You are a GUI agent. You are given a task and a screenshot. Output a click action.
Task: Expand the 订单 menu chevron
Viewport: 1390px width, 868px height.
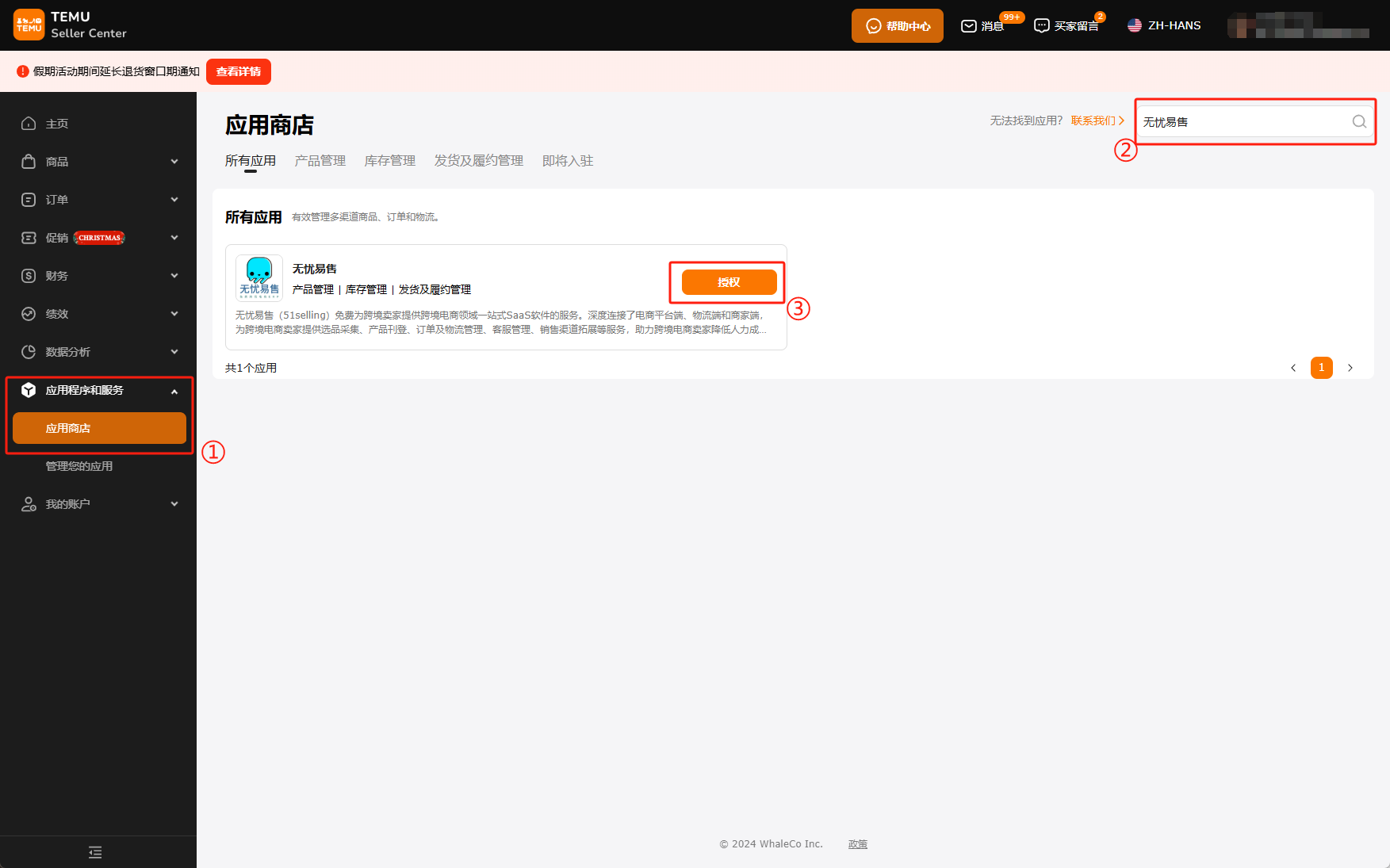[x=174, y=200]
